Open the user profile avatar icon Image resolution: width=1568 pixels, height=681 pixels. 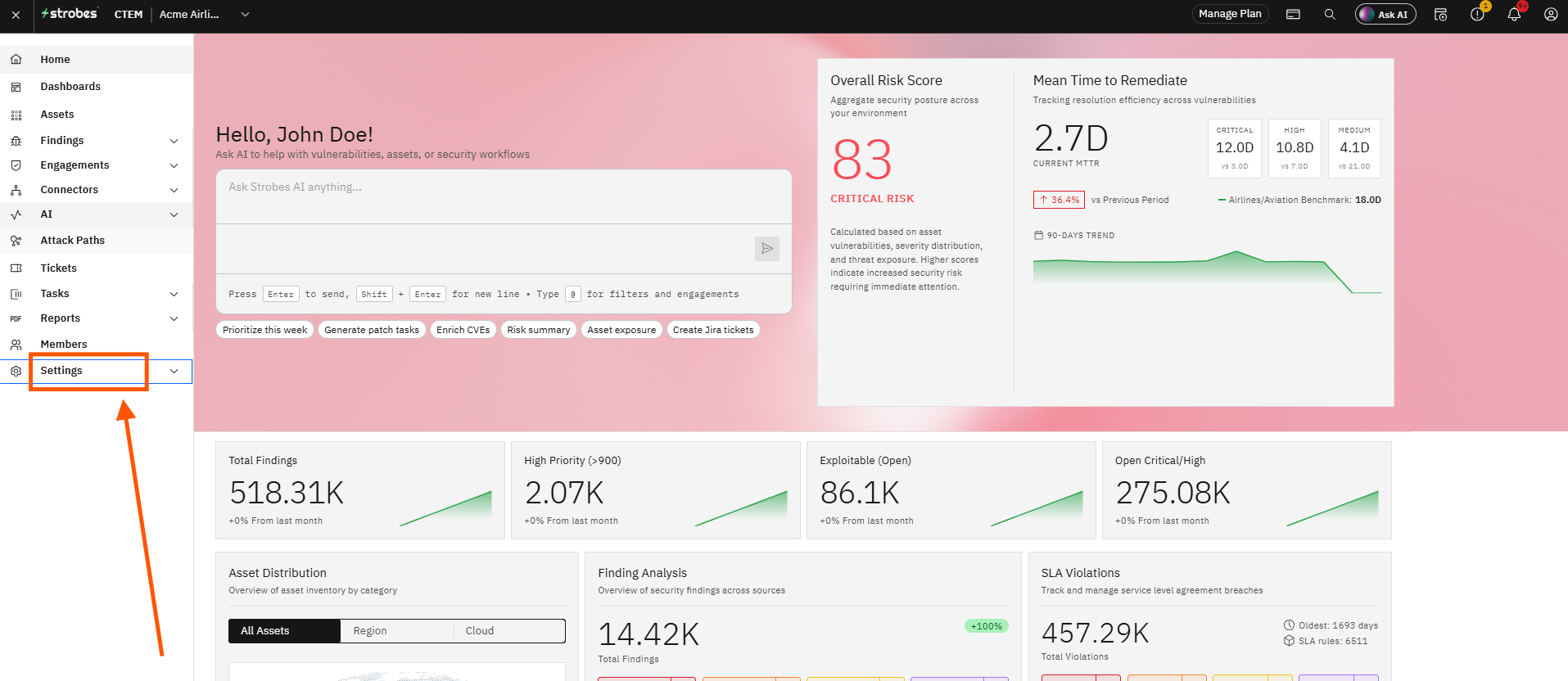[1551, 14]
